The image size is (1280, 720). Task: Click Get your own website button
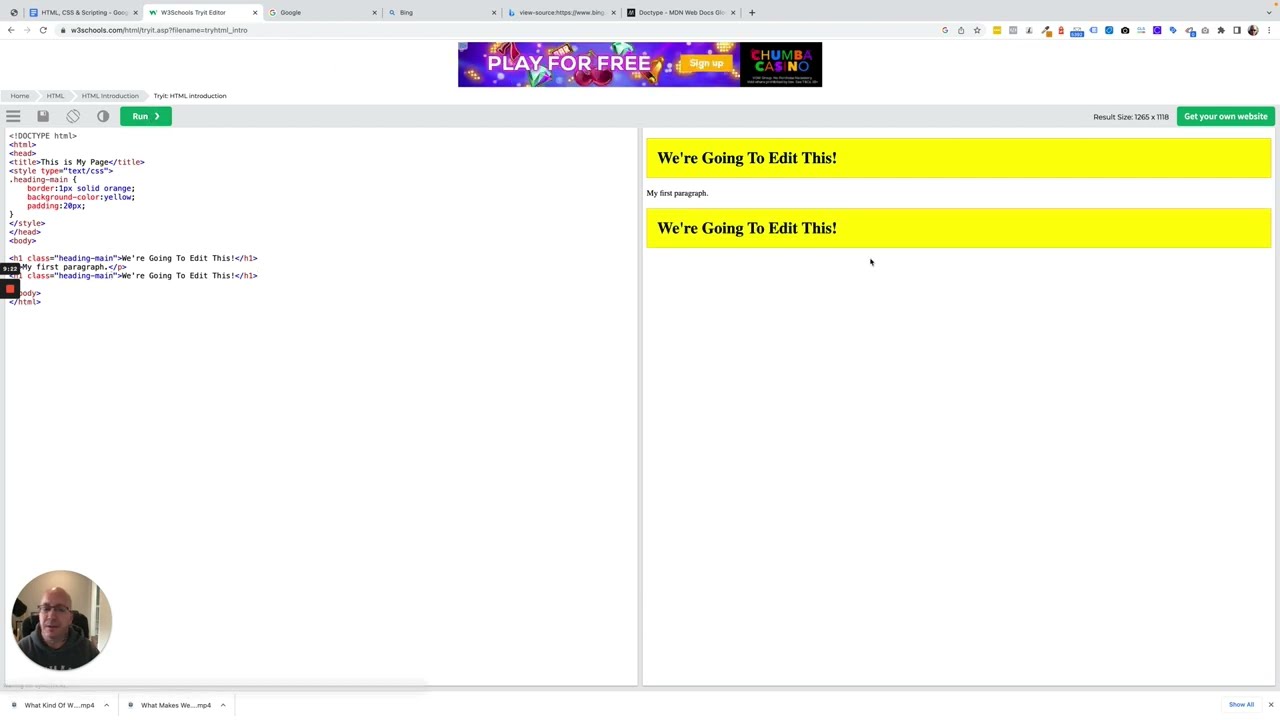[1226, 116]
